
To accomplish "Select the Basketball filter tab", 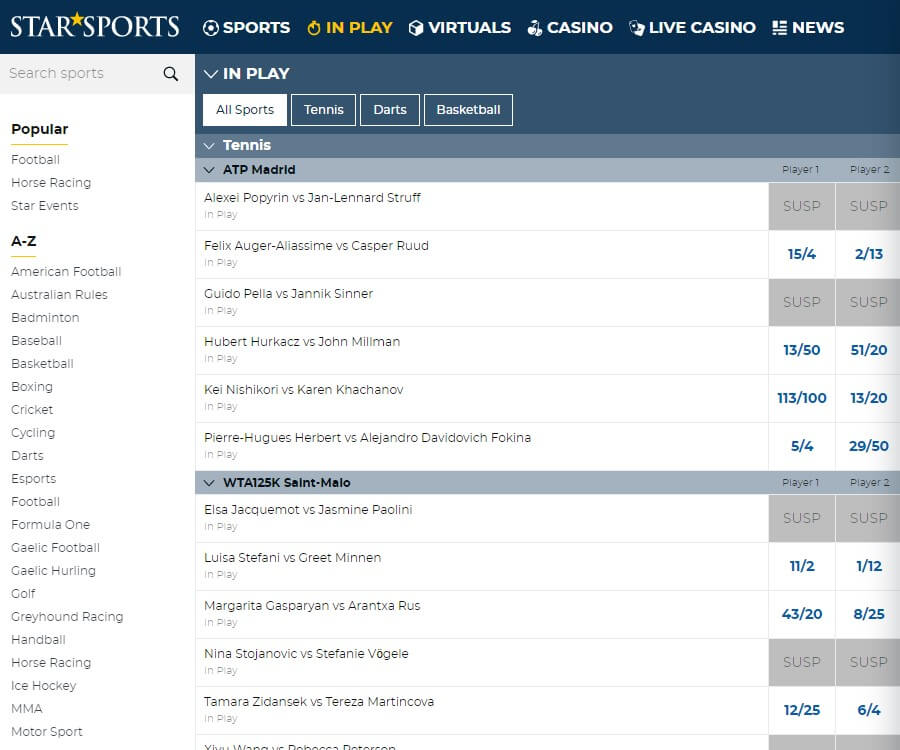I will pyautogui.click(x=468, y=110).
